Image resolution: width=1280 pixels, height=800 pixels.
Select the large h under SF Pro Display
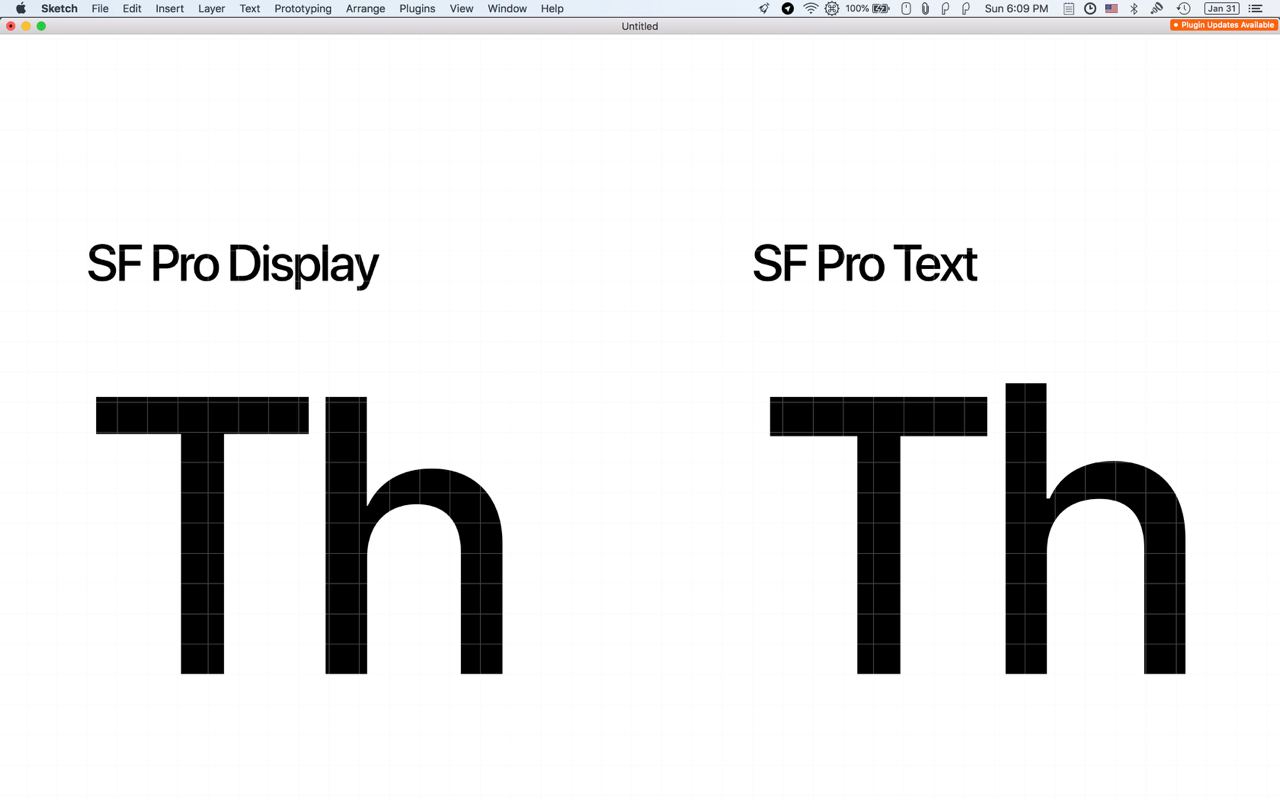click(414, 535)
